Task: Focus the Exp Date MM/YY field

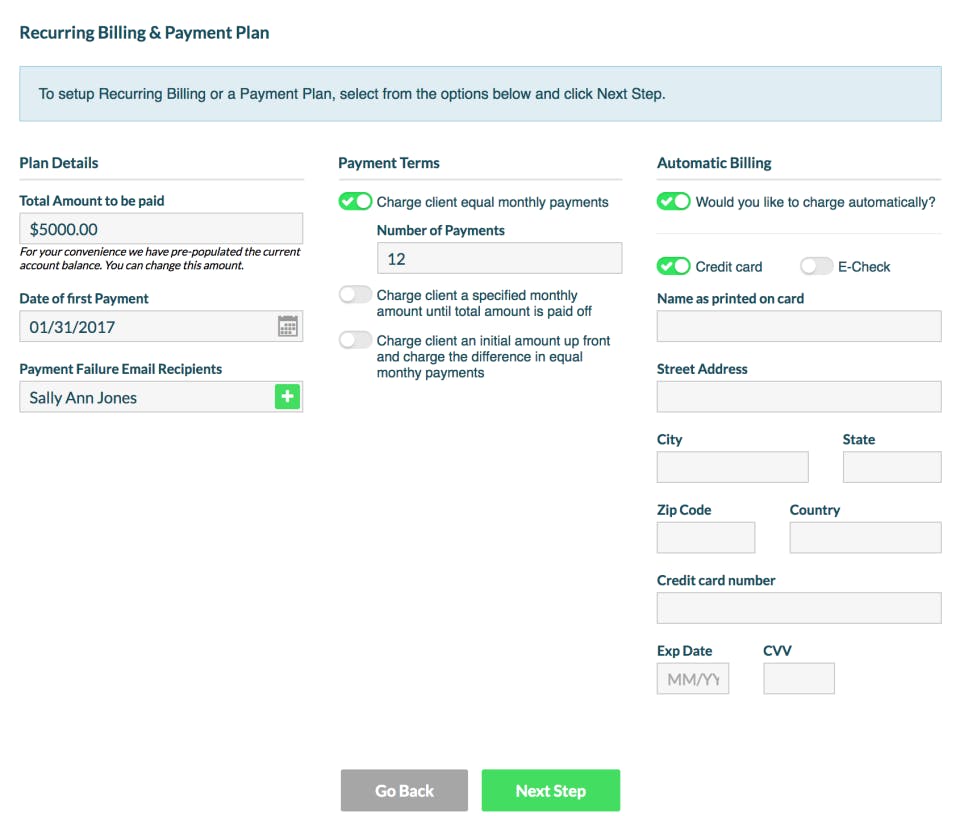Action: 692,678
